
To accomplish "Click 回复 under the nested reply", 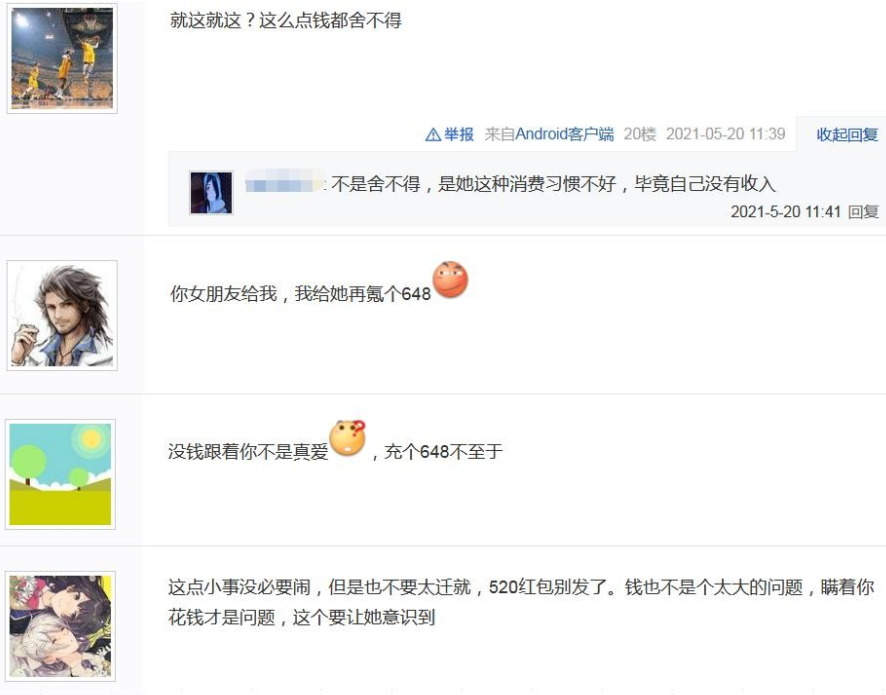I will pyautogui.click(x=863, y=212).
